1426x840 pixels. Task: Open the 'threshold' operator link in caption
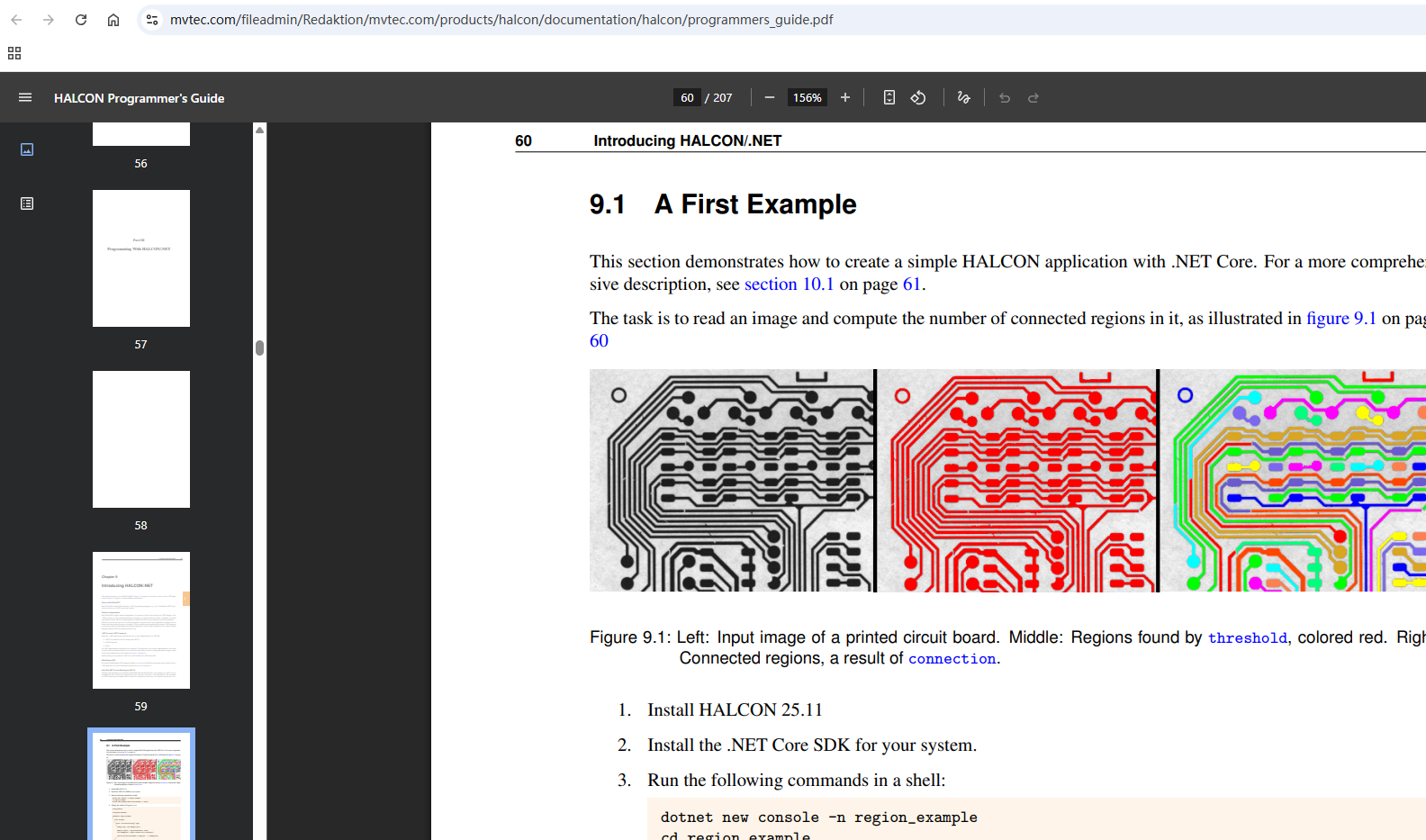click(1248, 638)
